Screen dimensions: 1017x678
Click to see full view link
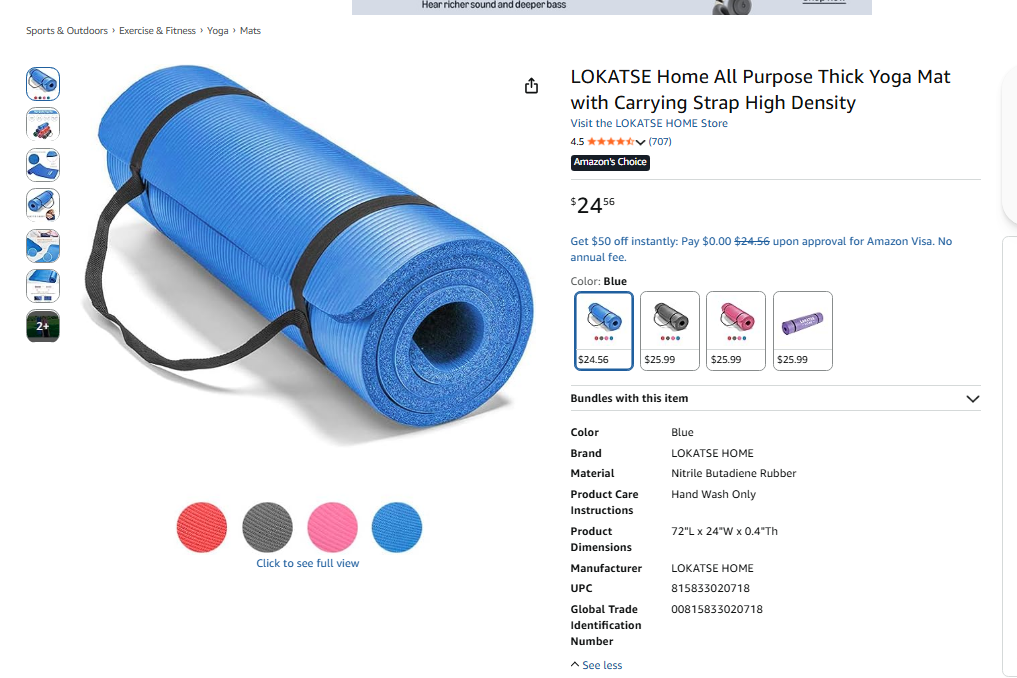click(x=307, y=563)
